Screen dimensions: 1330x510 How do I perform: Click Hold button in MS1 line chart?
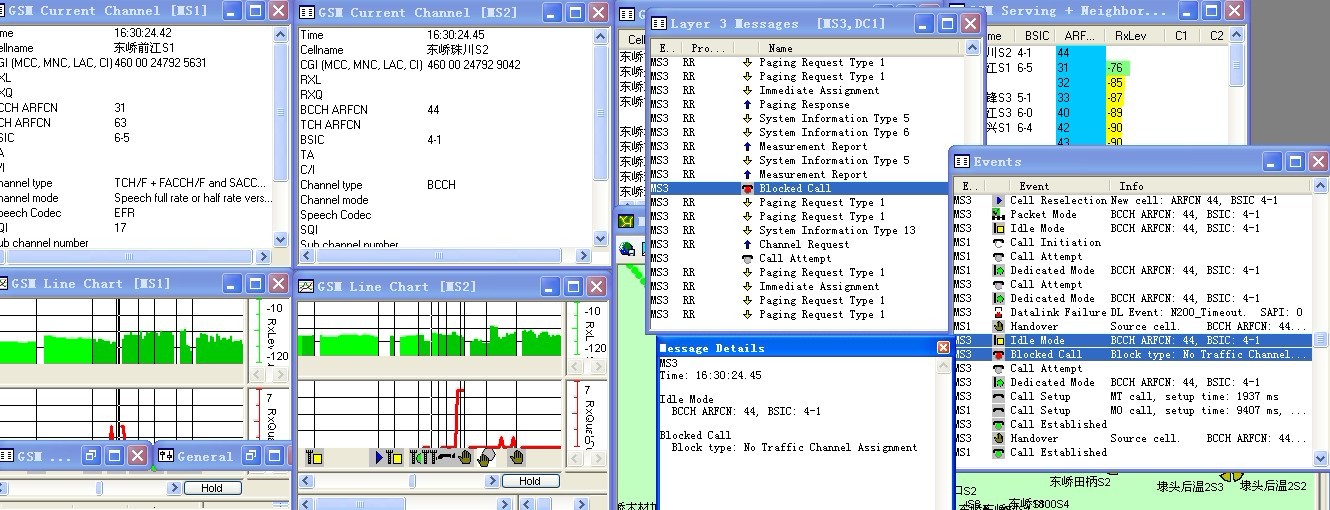point(212,488)
